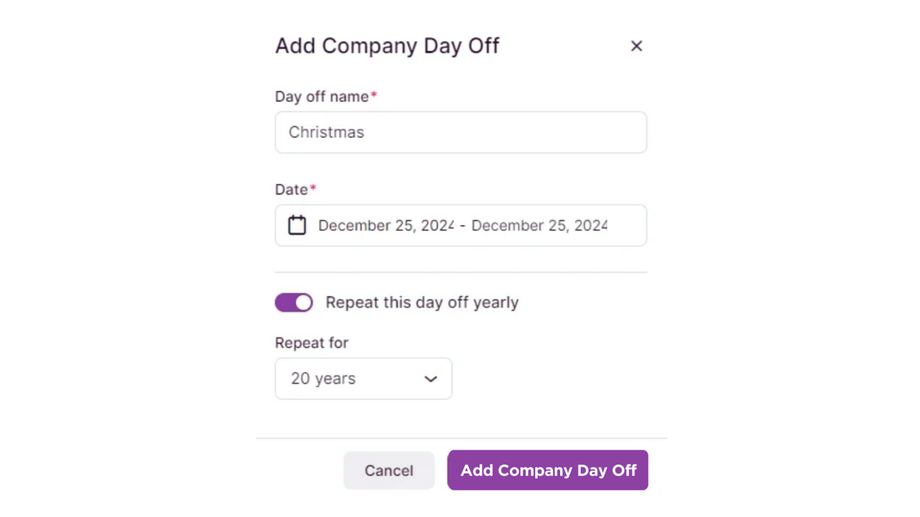Click the dash separator between the dates
Viewport: 920px width, 517px height.
(x=463, y=226)
